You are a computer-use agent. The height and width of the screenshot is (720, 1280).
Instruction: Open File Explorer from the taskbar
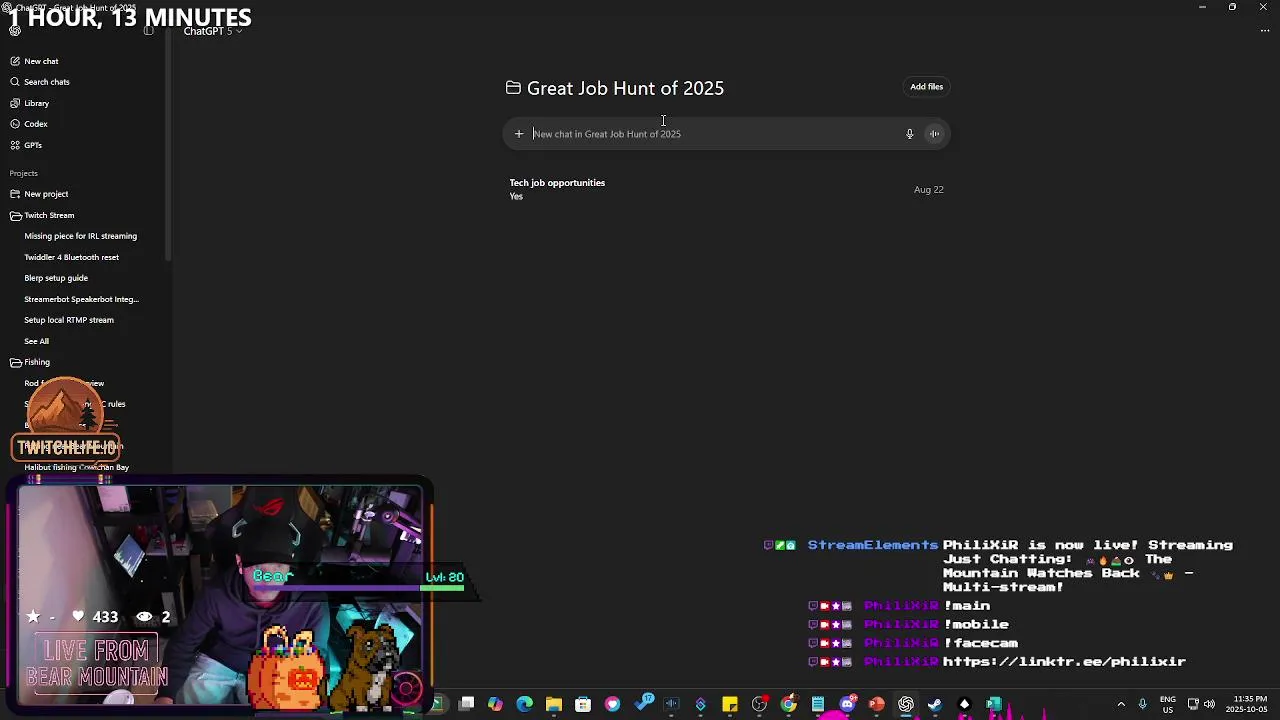point(553,705)
